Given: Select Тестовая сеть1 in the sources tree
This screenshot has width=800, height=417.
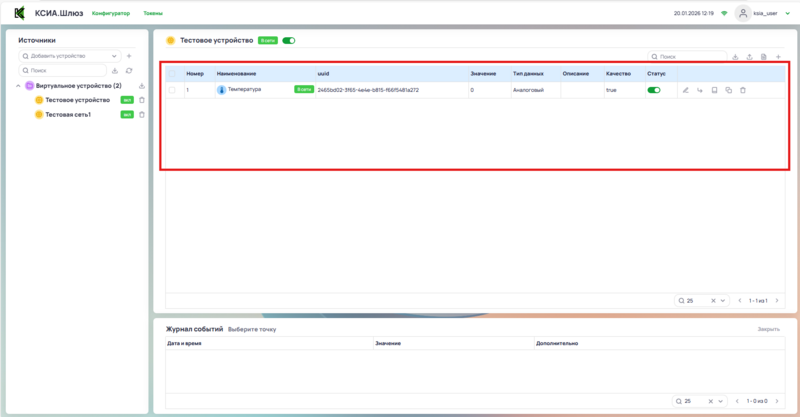Looking at the screenshot, I should tap(68, 115).
